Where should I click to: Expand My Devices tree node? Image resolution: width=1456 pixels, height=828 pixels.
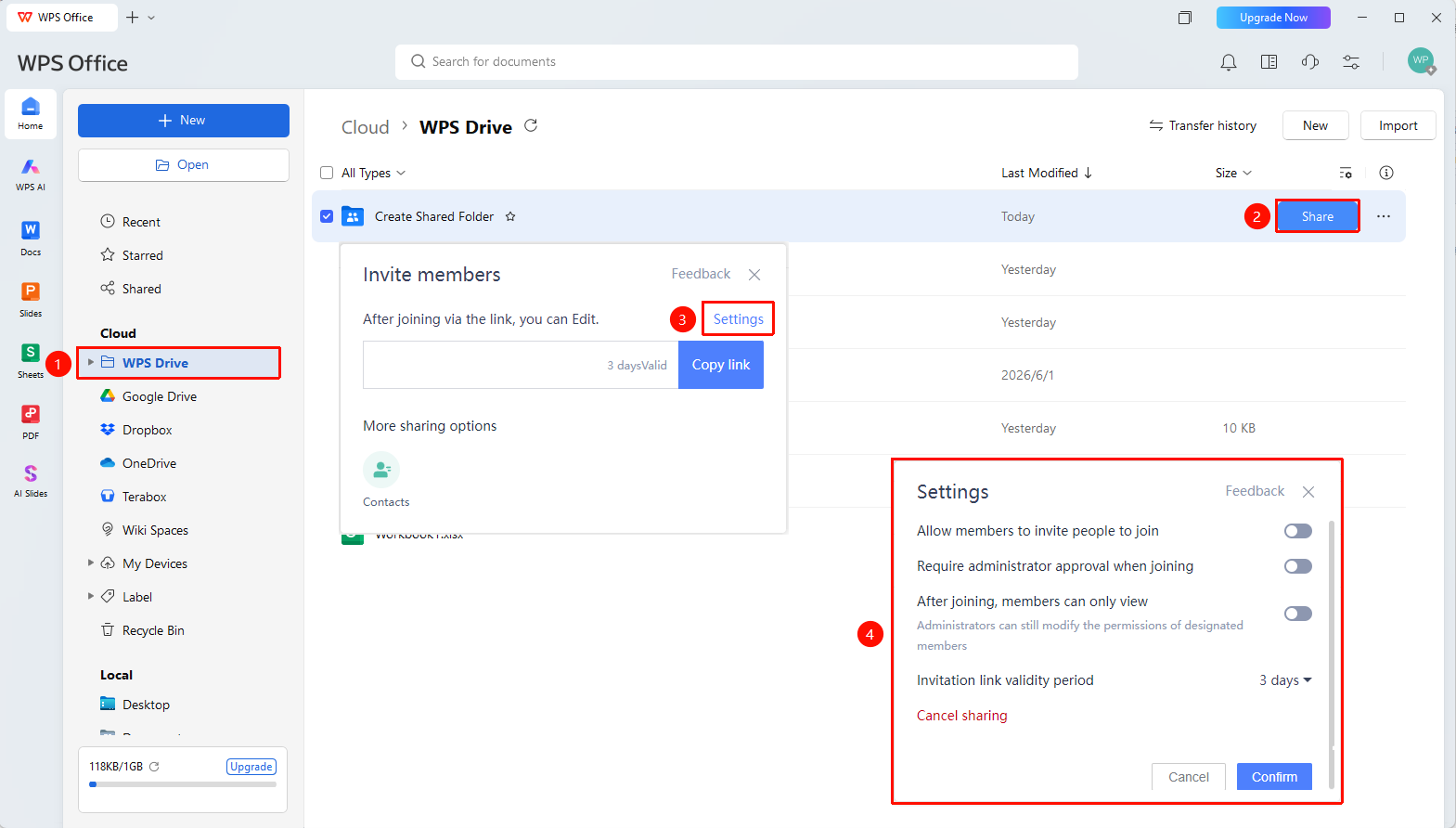(91, 563)
